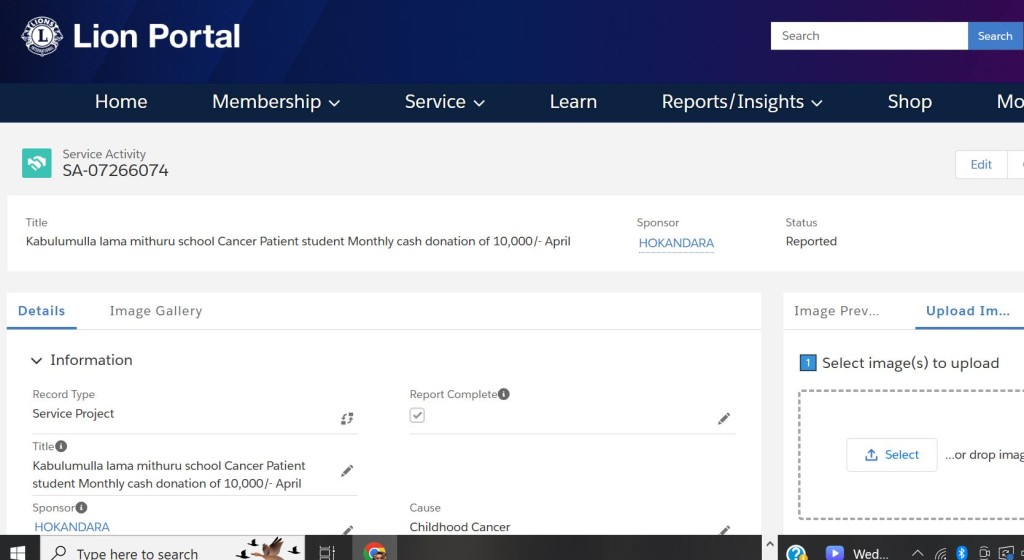Click the help icon in system tray
Viewport: 1024px width, 560px height.
(796, 553)
